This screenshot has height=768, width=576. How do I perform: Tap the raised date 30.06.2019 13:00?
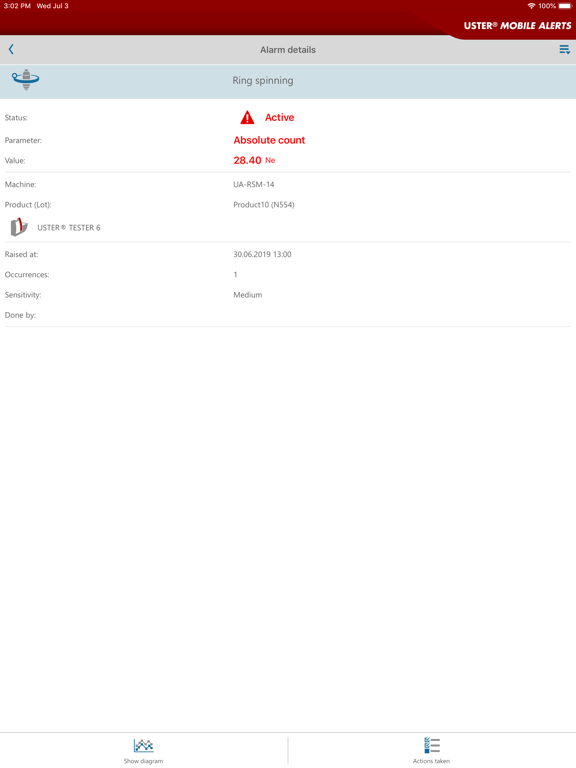[x=262, y=255]
